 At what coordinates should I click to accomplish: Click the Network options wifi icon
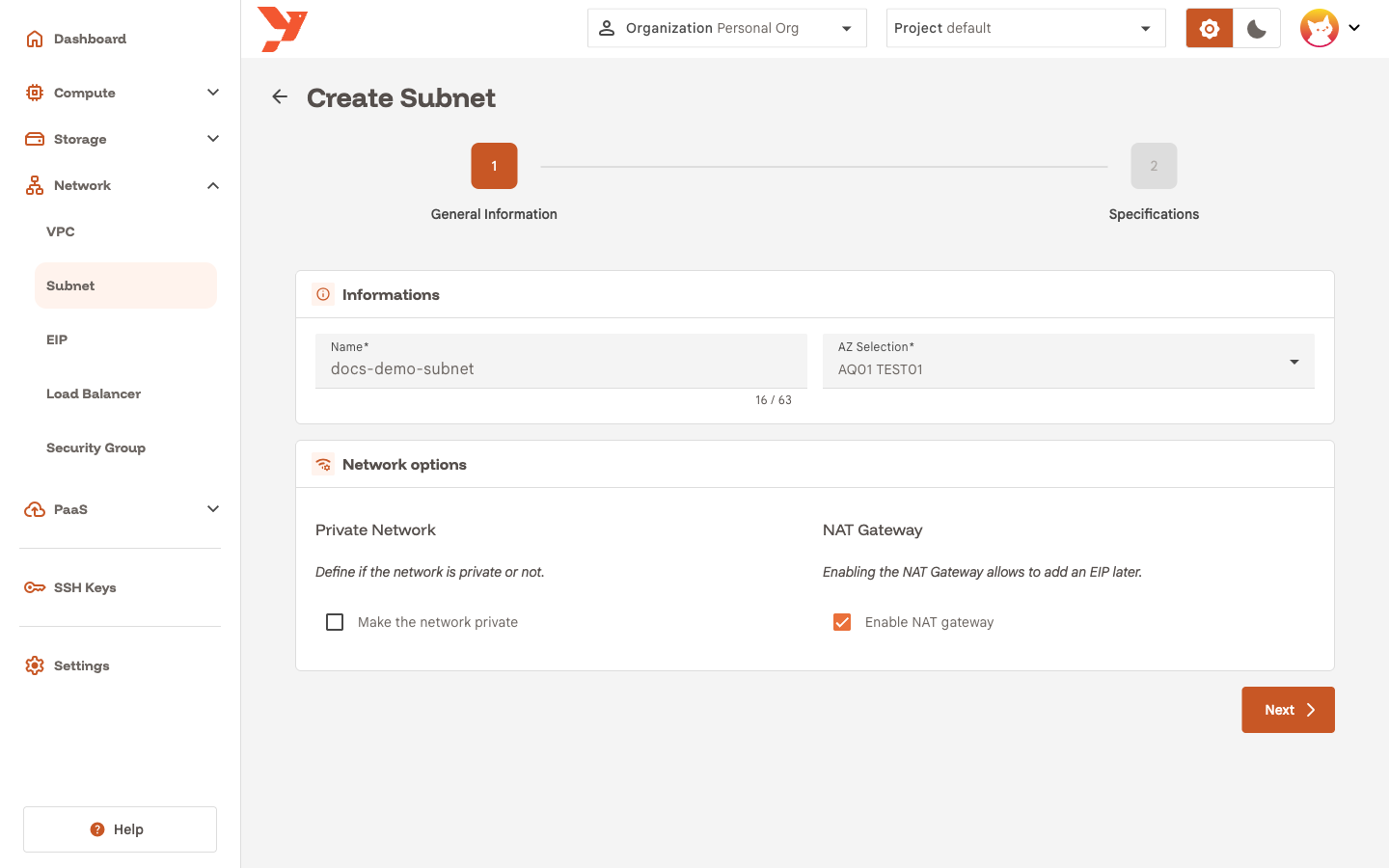tap(323, 464)
